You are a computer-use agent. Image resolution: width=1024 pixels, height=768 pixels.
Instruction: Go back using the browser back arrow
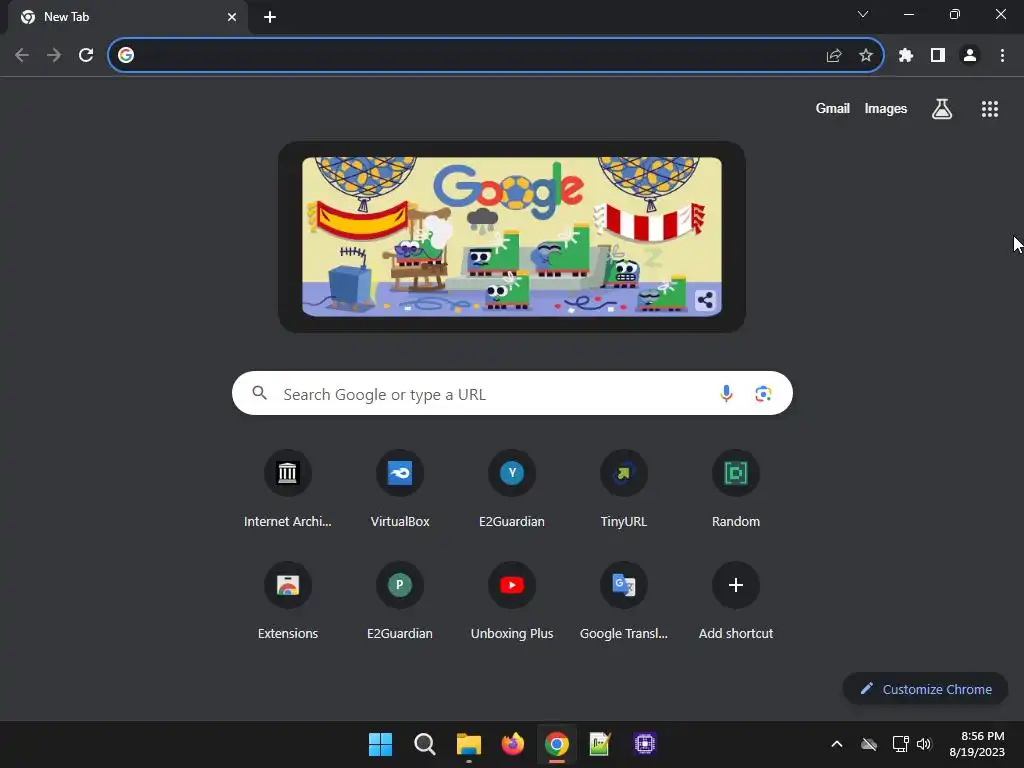coord(22,56)
